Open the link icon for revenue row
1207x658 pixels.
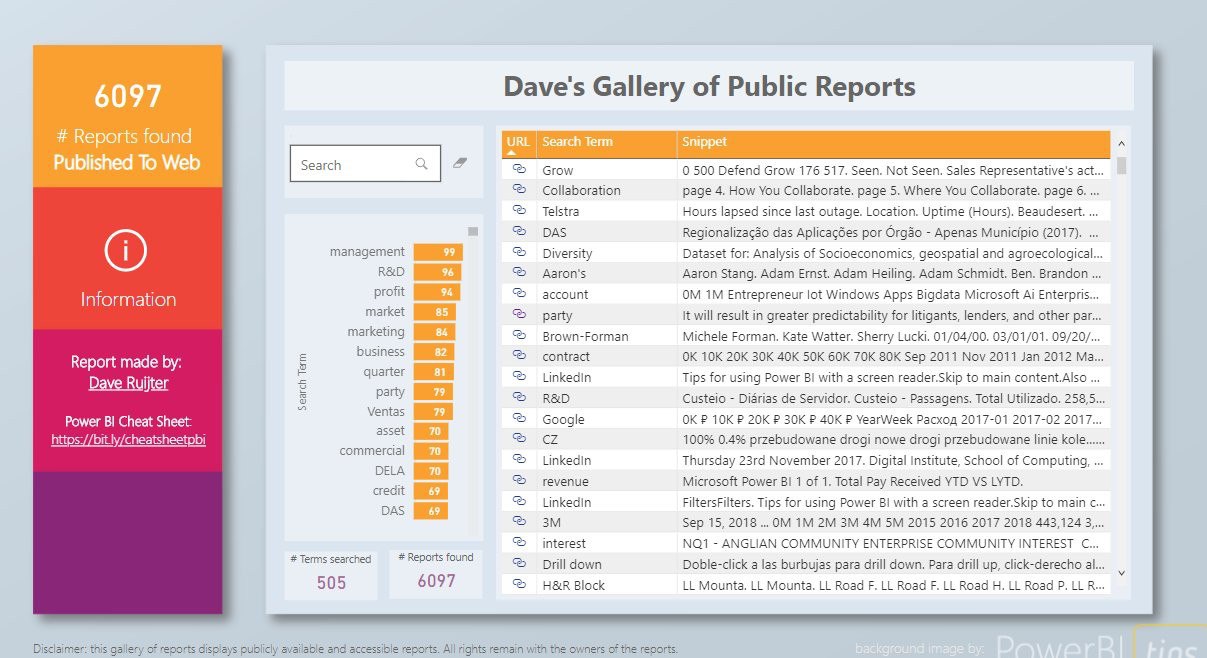click(x=519, y=481)
